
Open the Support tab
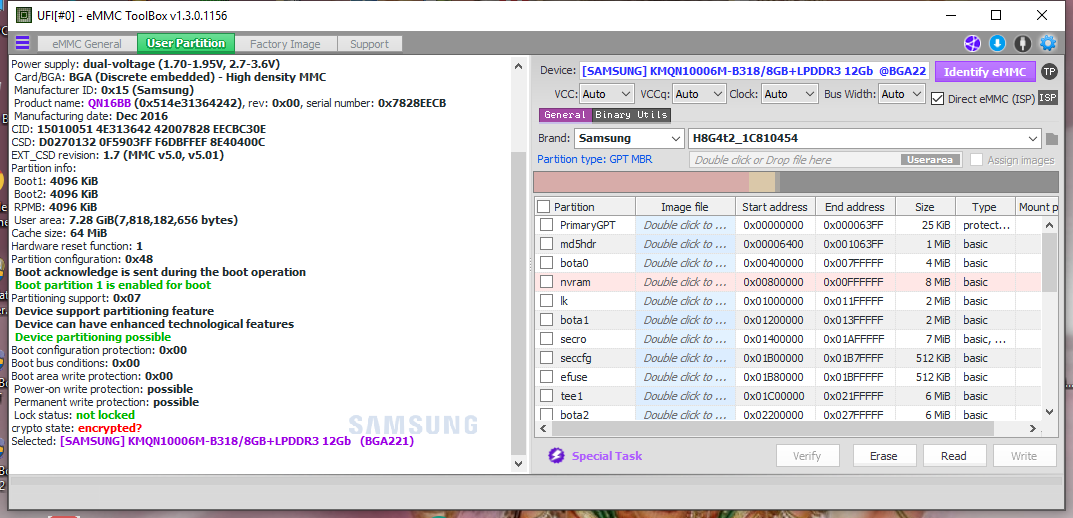tap(370, 44)
